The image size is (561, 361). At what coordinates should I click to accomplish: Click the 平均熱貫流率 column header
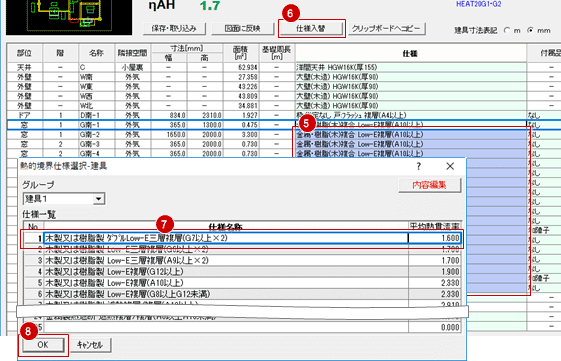point(434,226)
